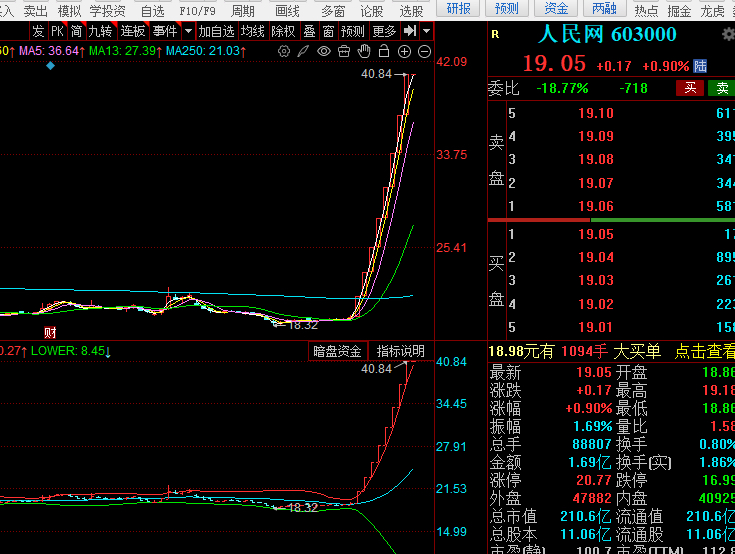
Task: Click the MA250: 21.03 indicator label
Action: point(206,51)
